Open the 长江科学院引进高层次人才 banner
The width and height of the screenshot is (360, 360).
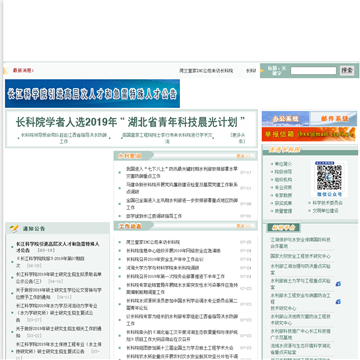(92, 94)
